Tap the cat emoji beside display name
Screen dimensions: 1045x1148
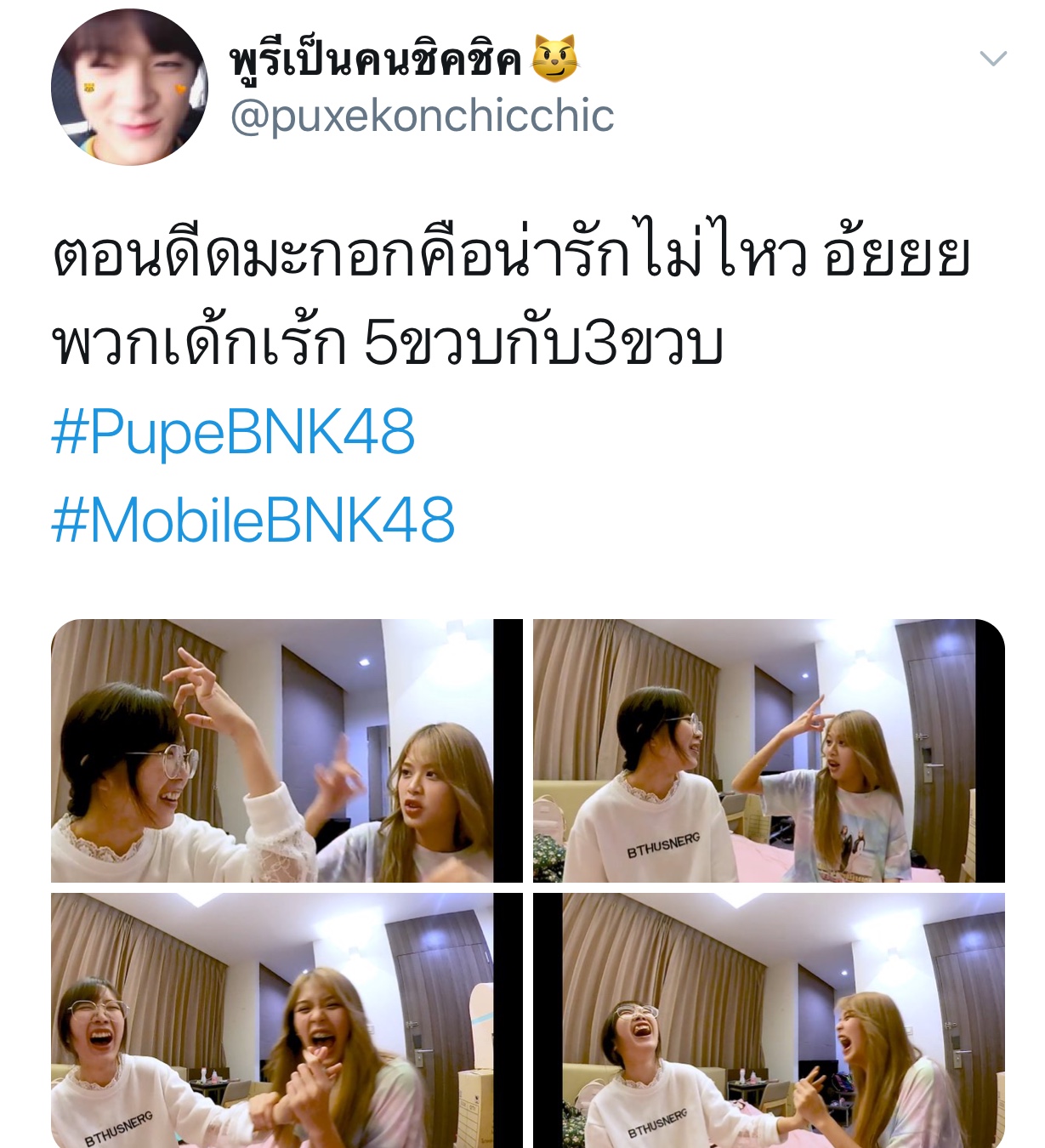pyautogui.click(x=555, y=59)
